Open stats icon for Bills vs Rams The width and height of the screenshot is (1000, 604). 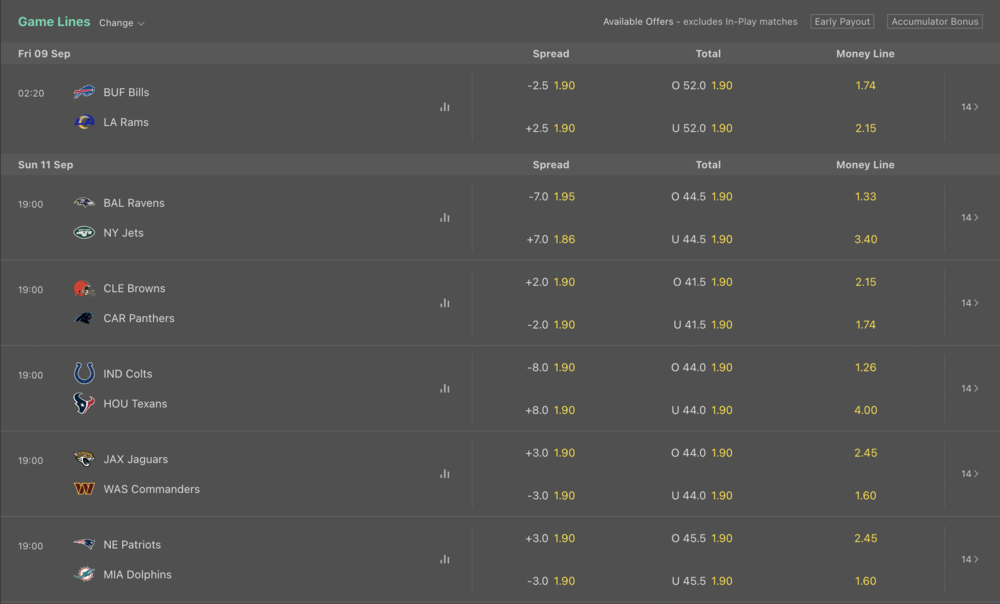[x=444, y=107]
